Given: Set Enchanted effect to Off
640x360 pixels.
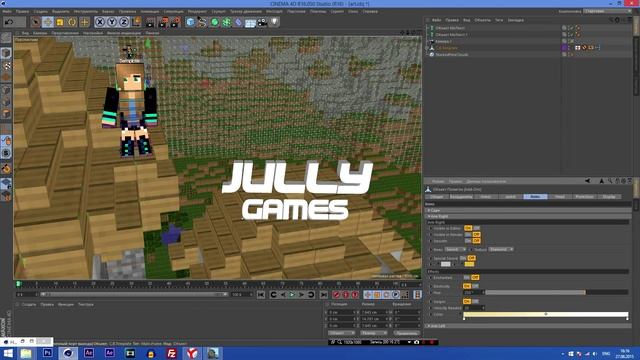Looking at the screenshot, I should pos(475,278).
